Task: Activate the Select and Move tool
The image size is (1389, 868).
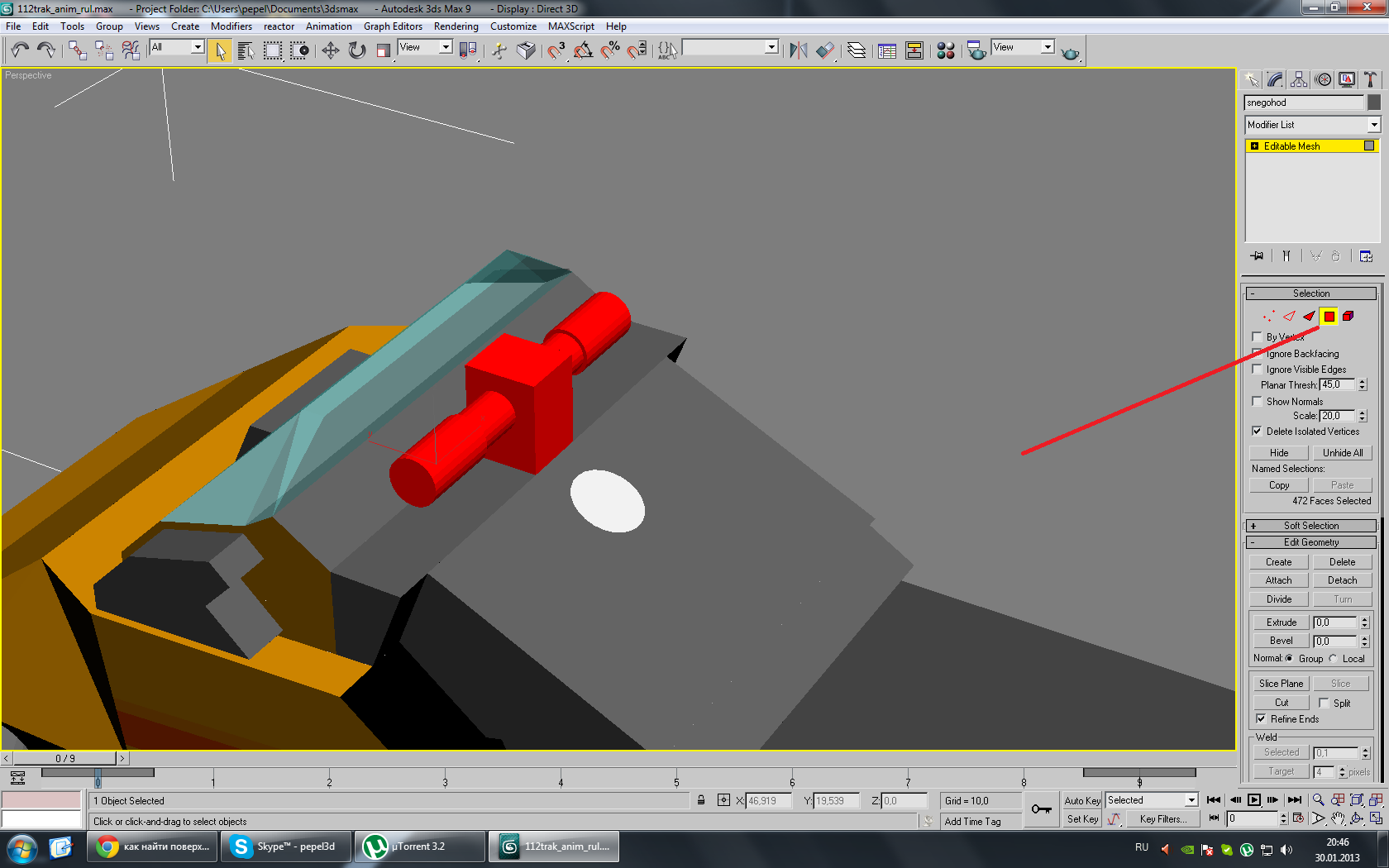Action: 330,50
